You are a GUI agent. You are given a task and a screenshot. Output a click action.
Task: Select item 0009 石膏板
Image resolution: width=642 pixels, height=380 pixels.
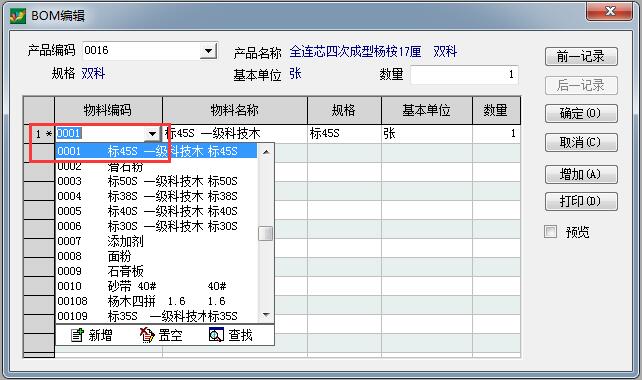pyautogui.click(x=156, y=271)
